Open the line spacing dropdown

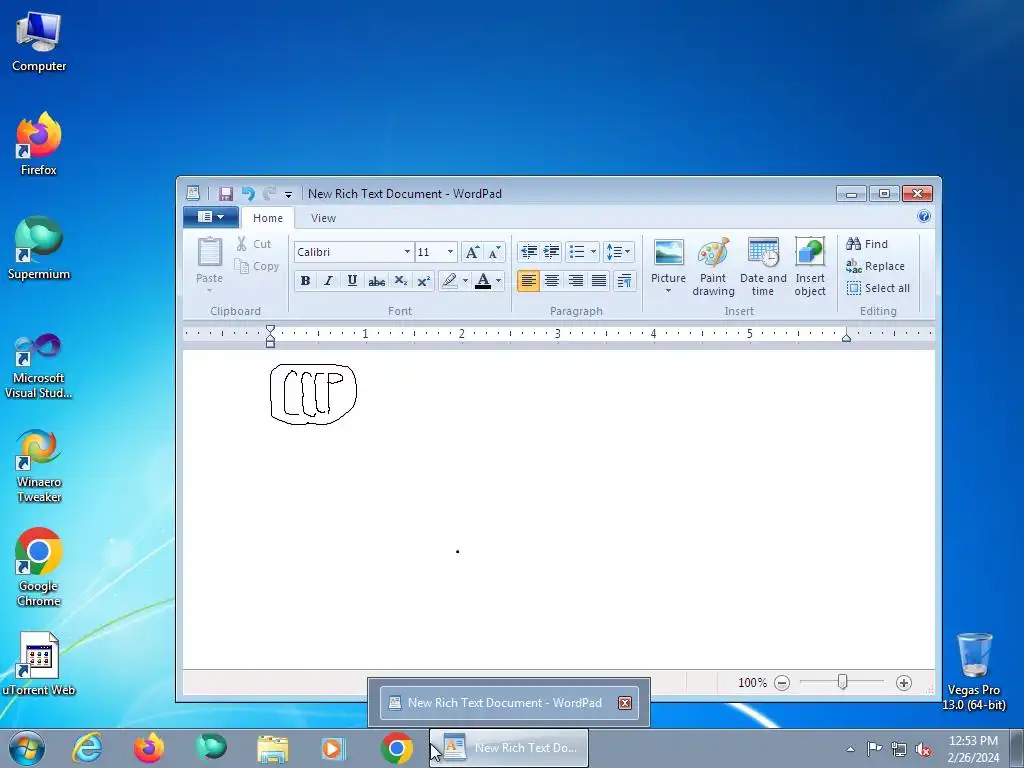coord(618,251)
